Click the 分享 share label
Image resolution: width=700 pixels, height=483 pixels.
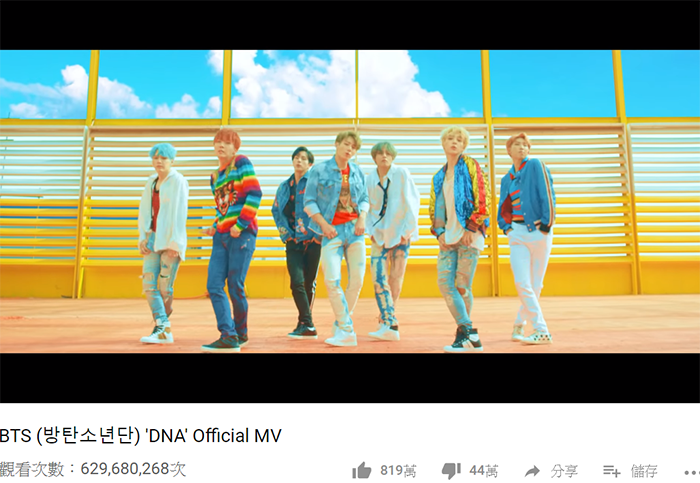pos(564,471)
